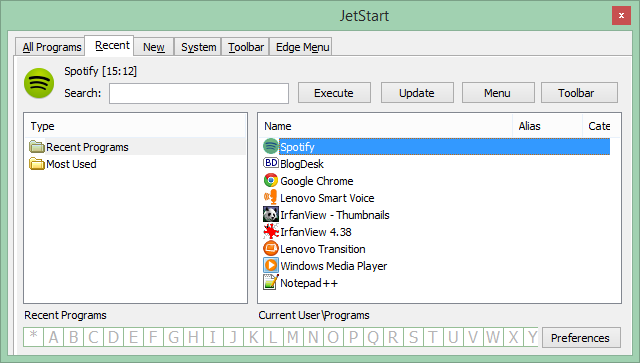Click the Lenovo Smart Voice microphone icon
The image size is (640, 363).
[x=270, y=197]
